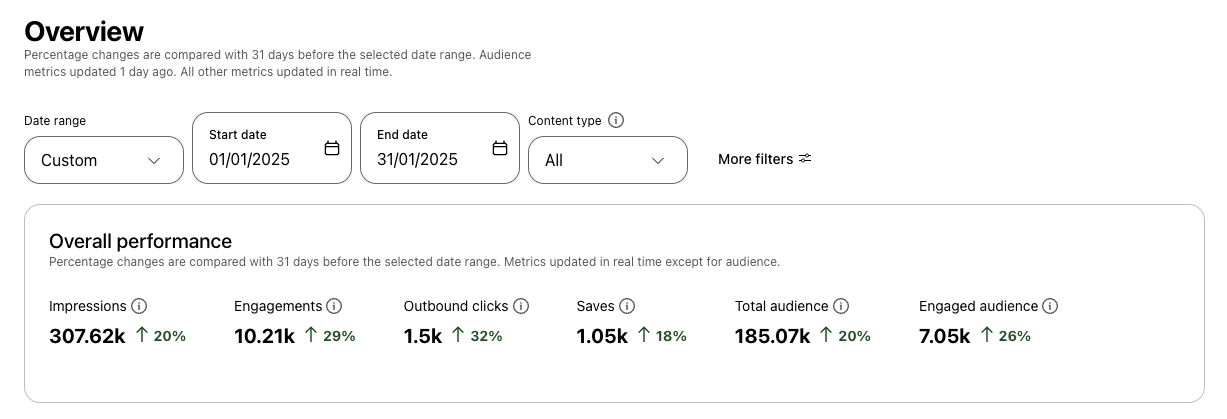Click the Total audience metric label

point(782,306)
